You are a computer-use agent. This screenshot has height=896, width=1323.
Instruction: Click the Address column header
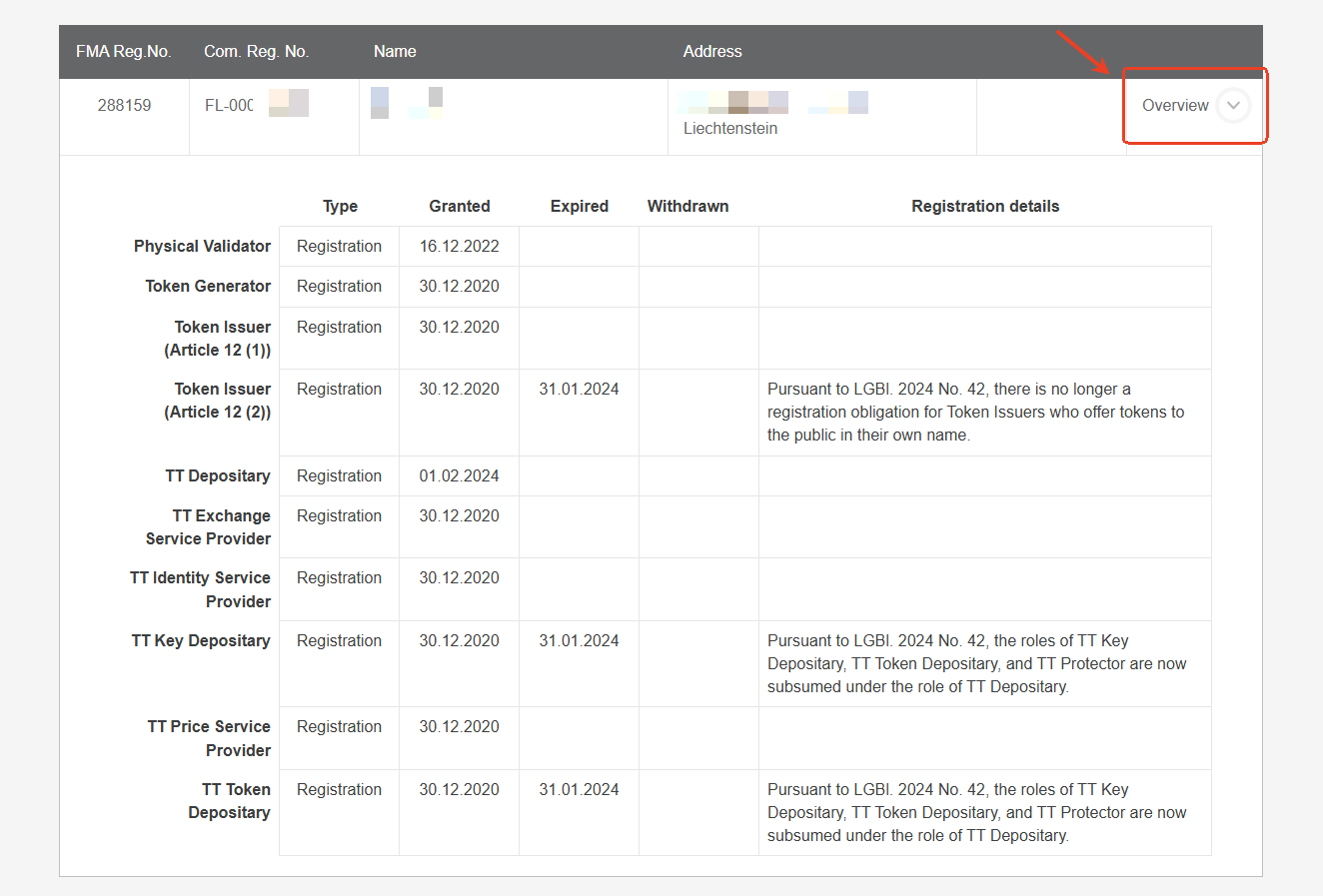tap(711, 52)
